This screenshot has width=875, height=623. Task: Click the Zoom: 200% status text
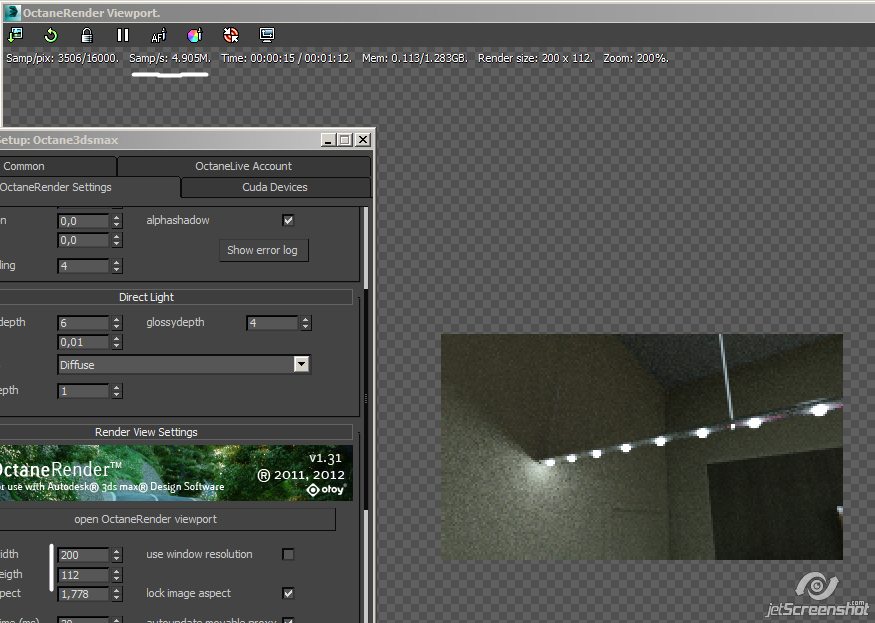[x=636, y=58]
